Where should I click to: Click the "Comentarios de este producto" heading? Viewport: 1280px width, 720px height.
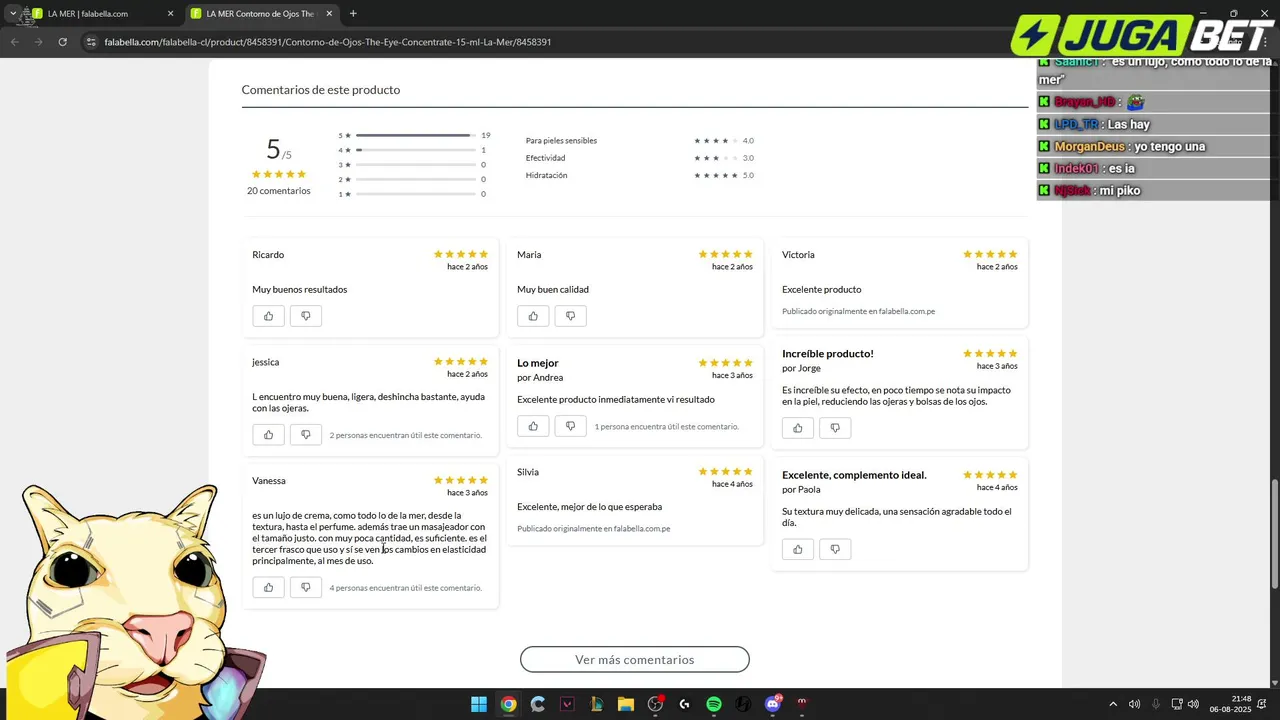point(321,89)
